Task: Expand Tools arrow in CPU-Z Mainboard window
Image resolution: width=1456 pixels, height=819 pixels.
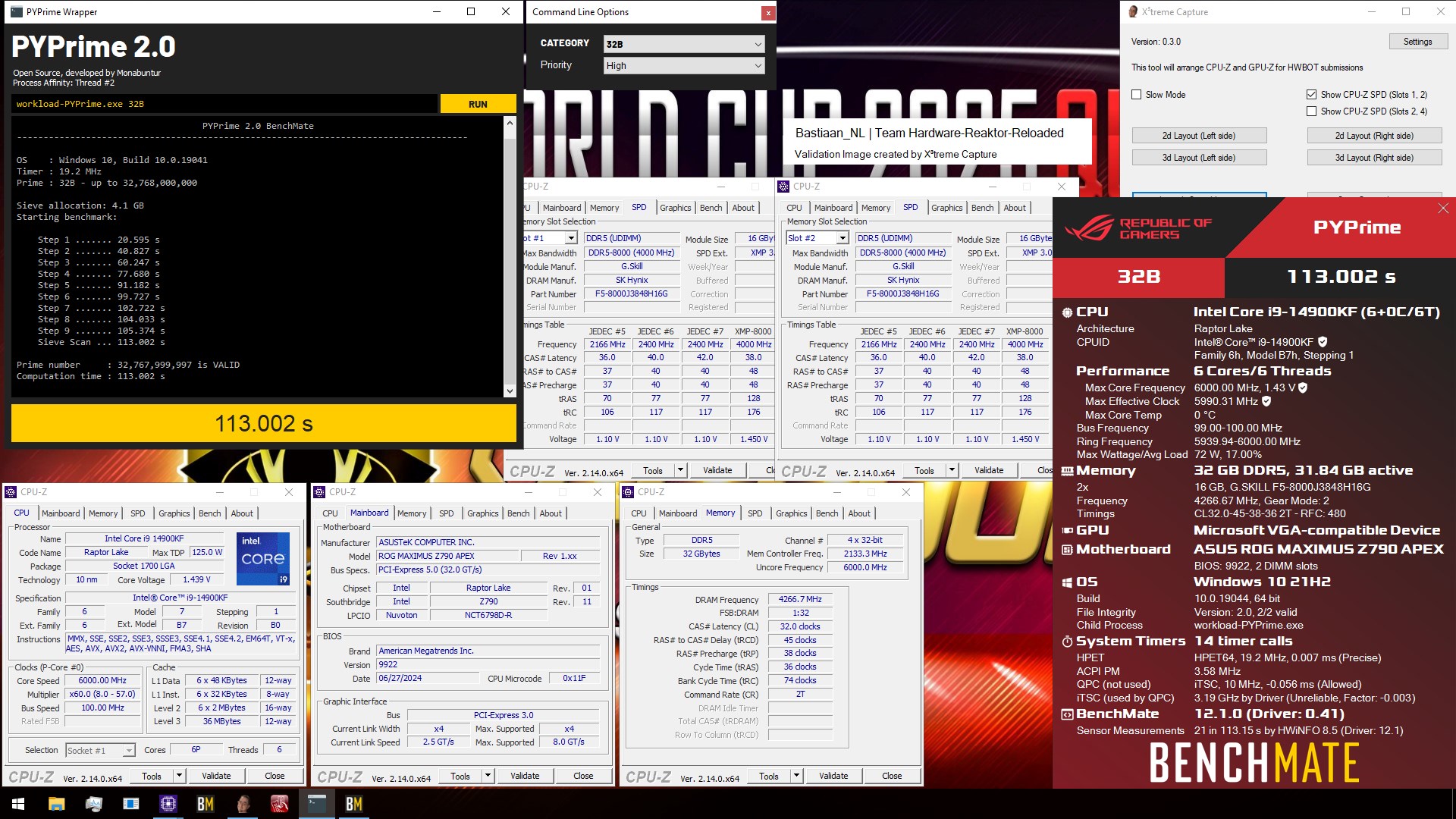Action: pos(488,776)
